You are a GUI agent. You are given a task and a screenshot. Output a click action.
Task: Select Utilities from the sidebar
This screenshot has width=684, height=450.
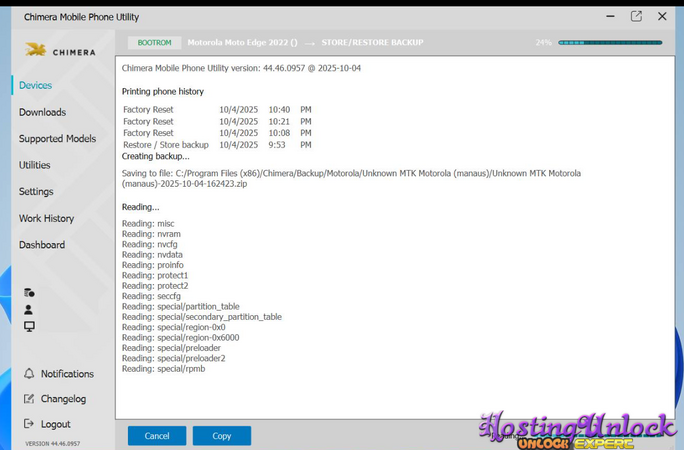34,165
